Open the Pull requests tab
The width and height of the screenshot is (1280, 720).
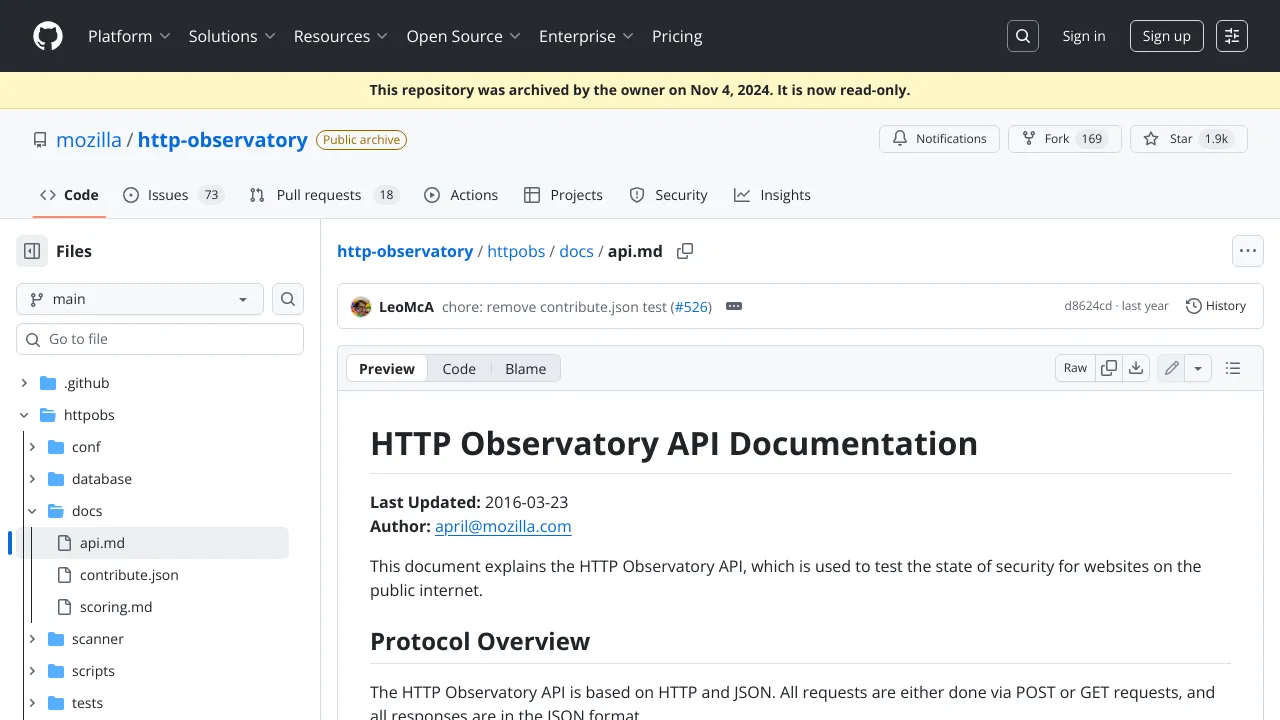click(x=324, y=195)
